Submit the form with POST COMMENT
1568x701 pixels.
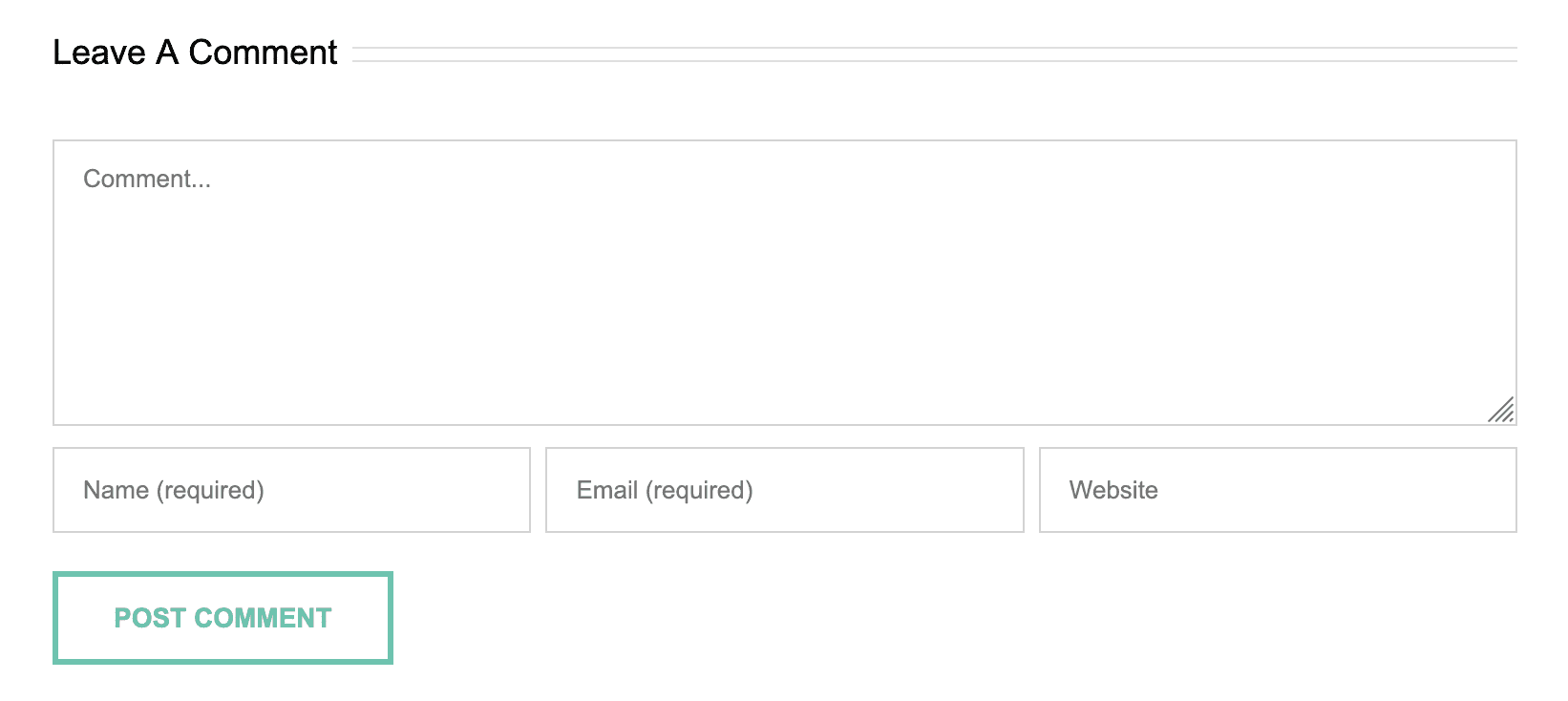coord(222,618)
